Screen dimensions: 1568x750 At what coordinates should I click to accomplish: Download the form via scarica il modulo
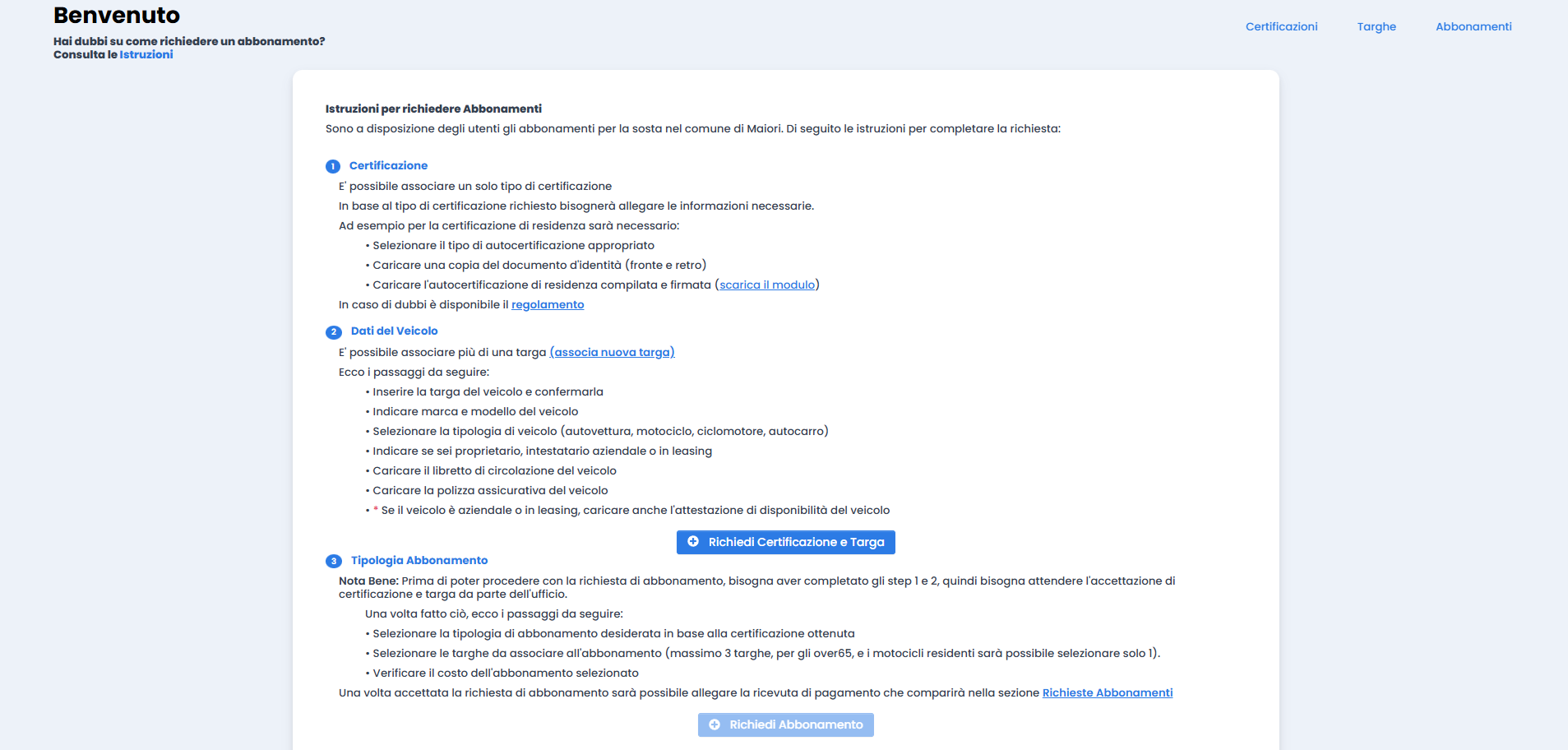point(766,285)
